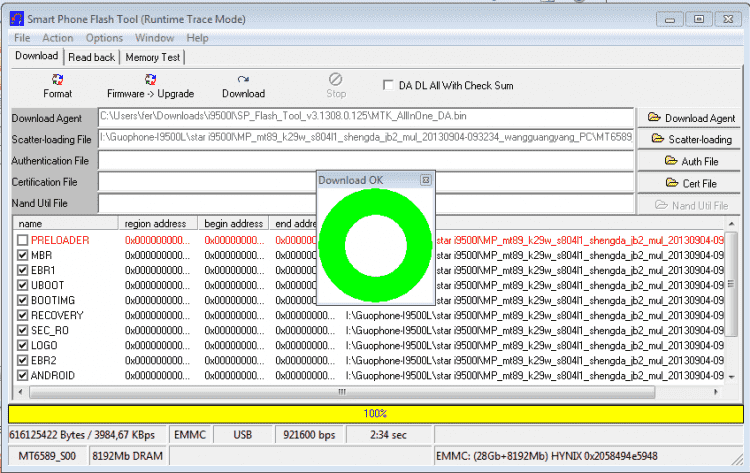
Task: Uncheck the ANDROID partition checkbox
Action: click(x=22, y=375)
